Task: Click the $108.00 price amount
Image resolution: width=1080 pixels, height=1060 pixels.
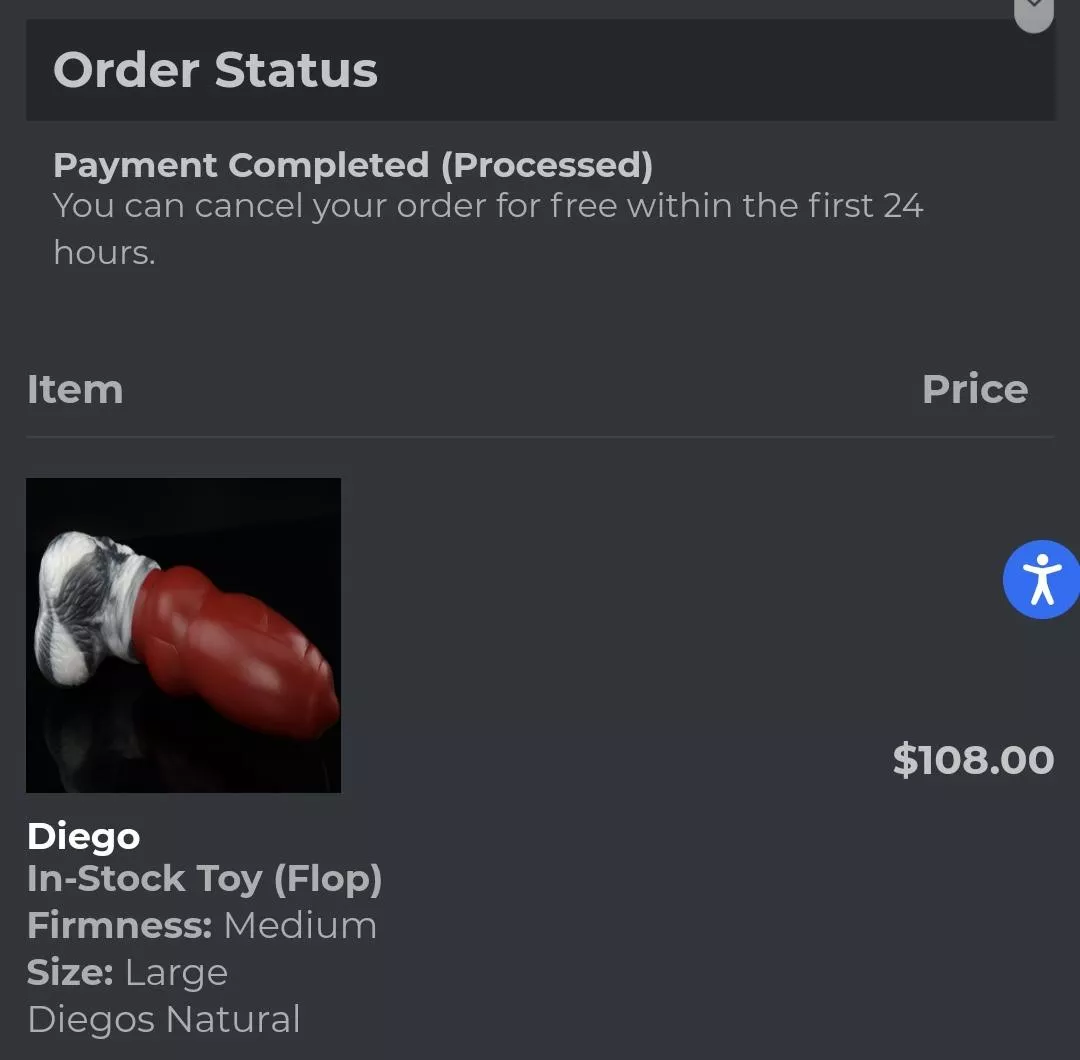Action: (973, 760)
